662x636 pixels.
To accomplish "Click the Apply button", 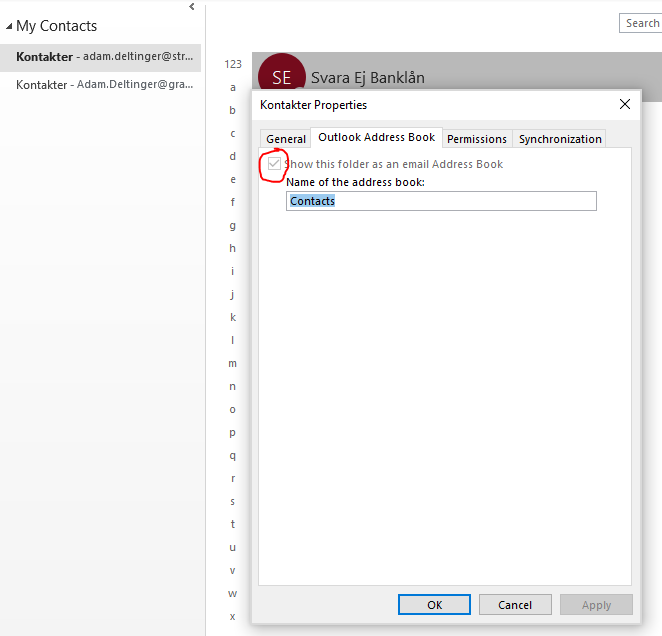I will (596, 605).
